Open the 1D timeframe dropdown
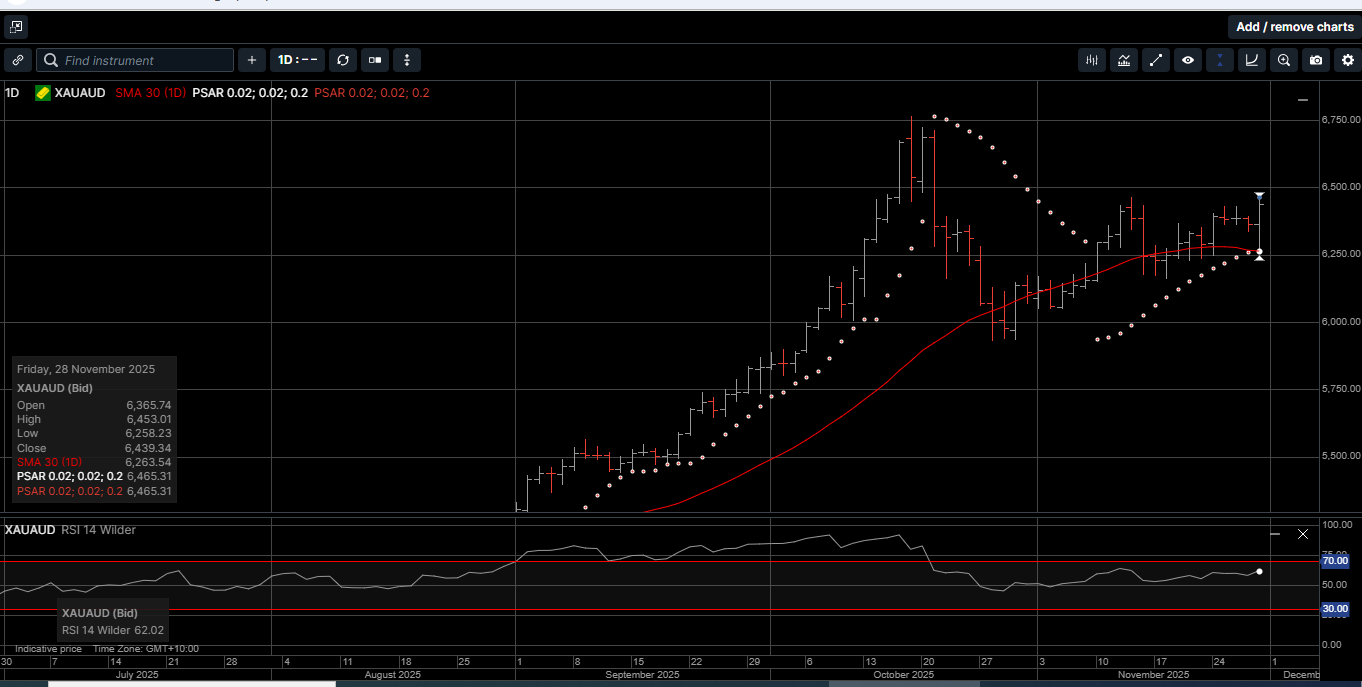1362x687 pixels. click(297, 60)
